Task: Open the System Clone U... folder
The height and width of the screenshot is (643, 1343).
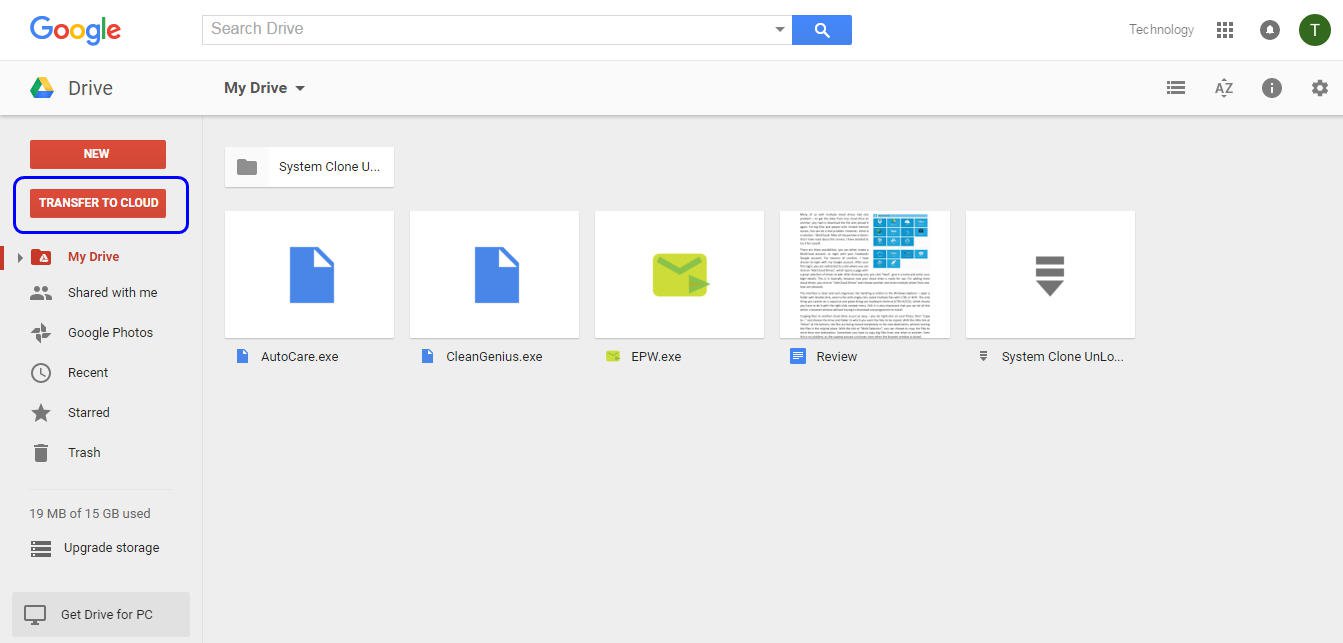Action: pos(310,167)
